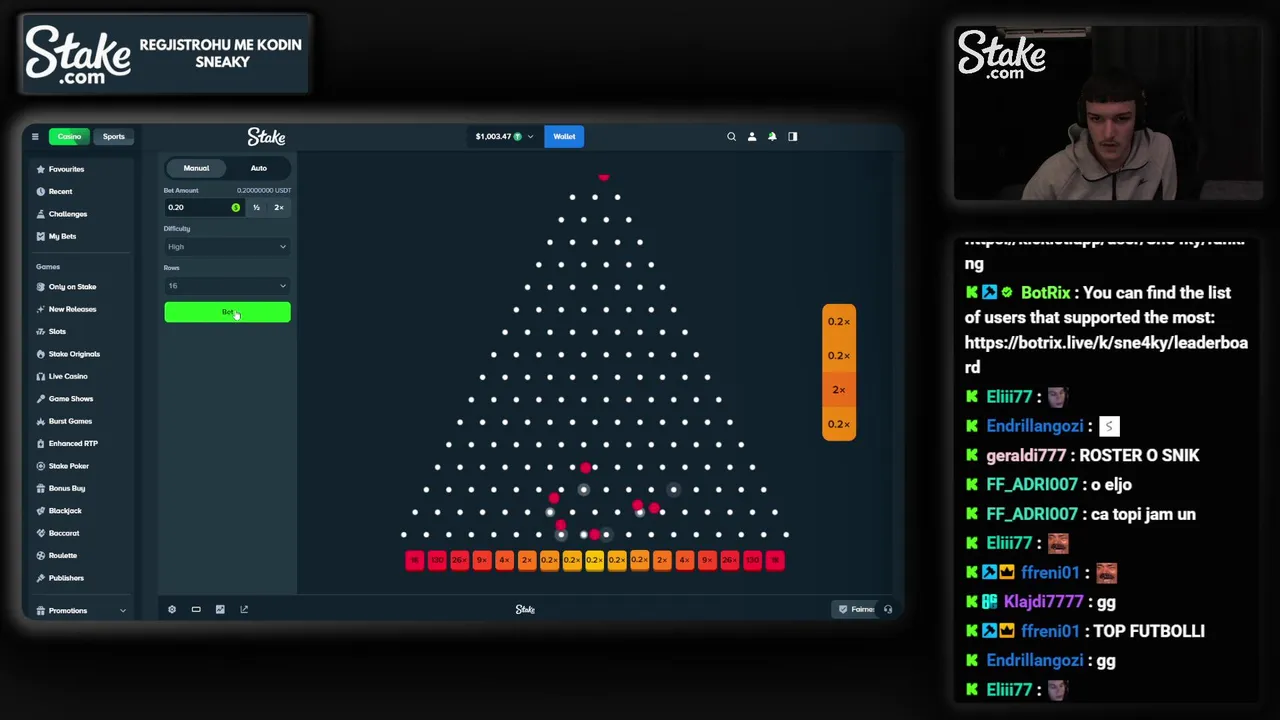Click the Baccarat icon in sidebar
Screen dimensions: 1280x720
pyautogui.click(x=40, y=533)
